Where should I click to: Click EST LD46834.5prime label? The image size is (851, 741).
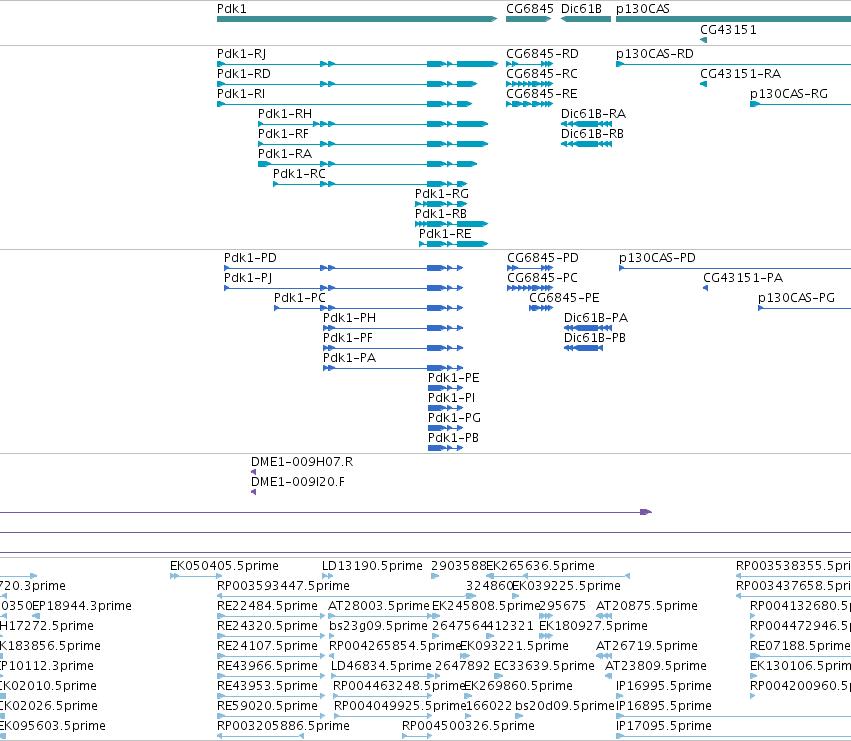click(382, 666)
